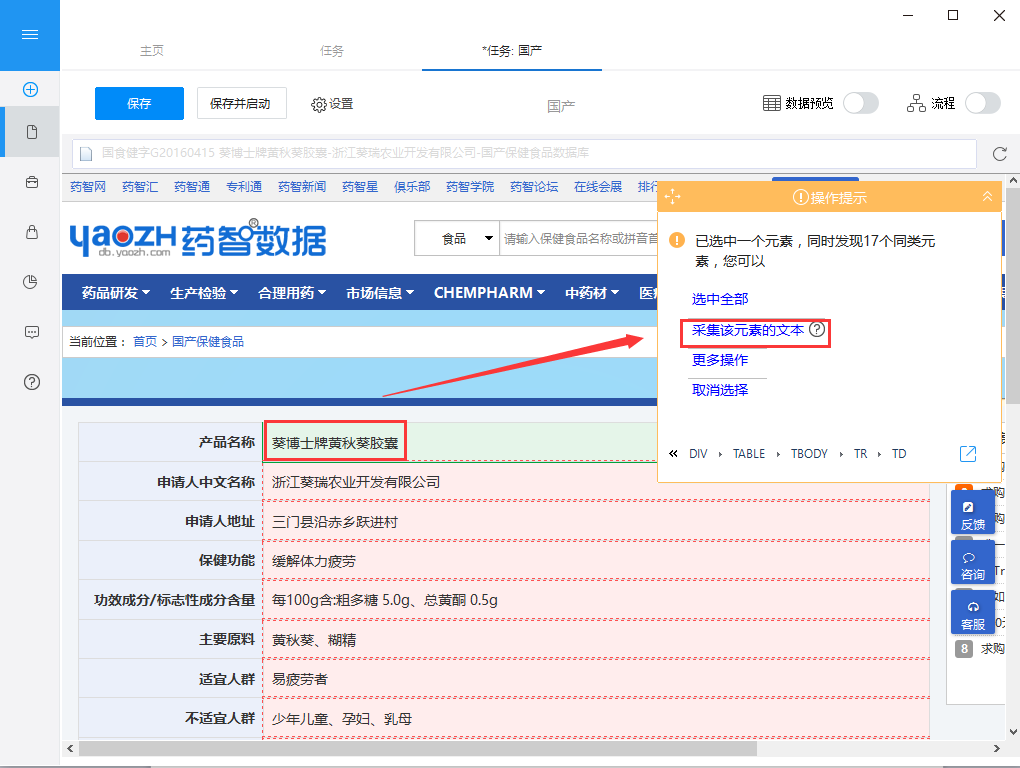Image resolution: width=1020 pixels, height=768 pixels.
Task: Click the new task plus icon
Action: coord(30,90)
